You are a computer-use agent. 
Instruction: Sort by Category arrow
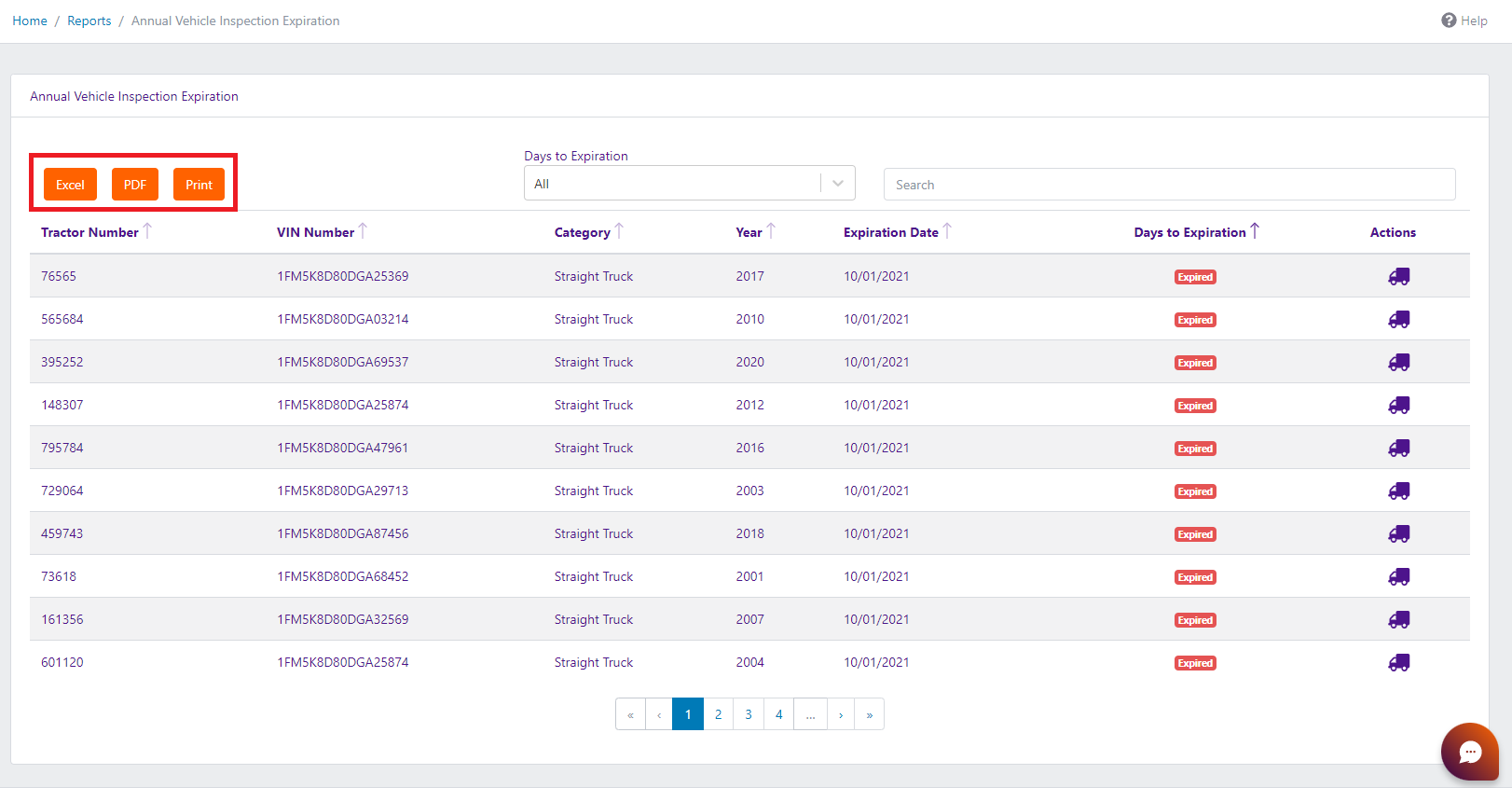[619, 231]
